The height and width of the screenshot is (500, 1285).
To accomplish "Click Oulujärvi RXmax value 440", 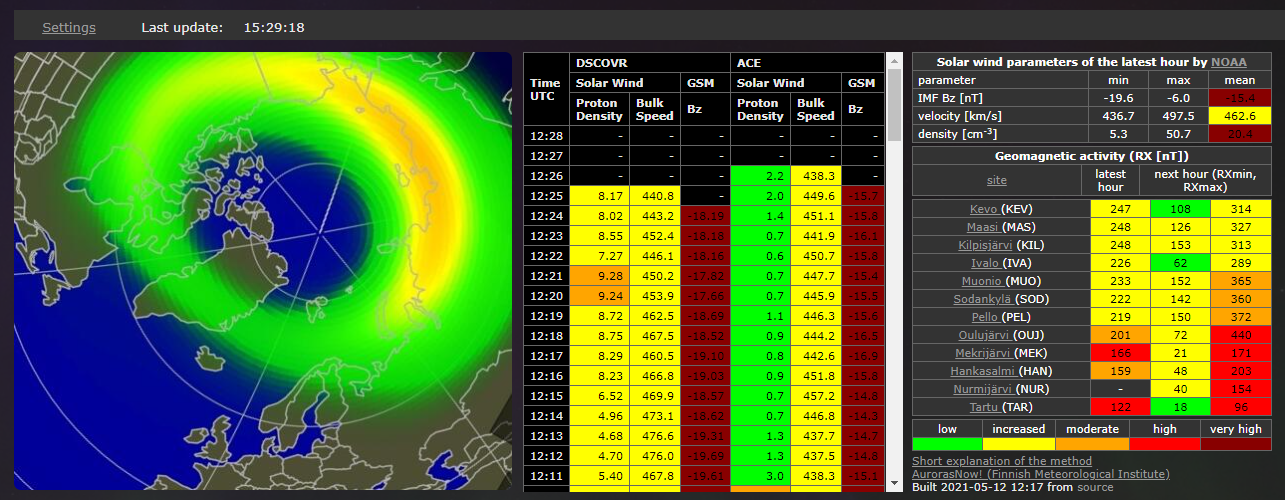I will click(x=1241, y=335).
